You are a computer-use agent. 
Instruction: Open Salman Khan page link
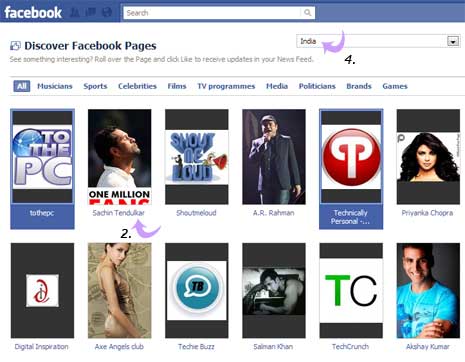[273, 347]
